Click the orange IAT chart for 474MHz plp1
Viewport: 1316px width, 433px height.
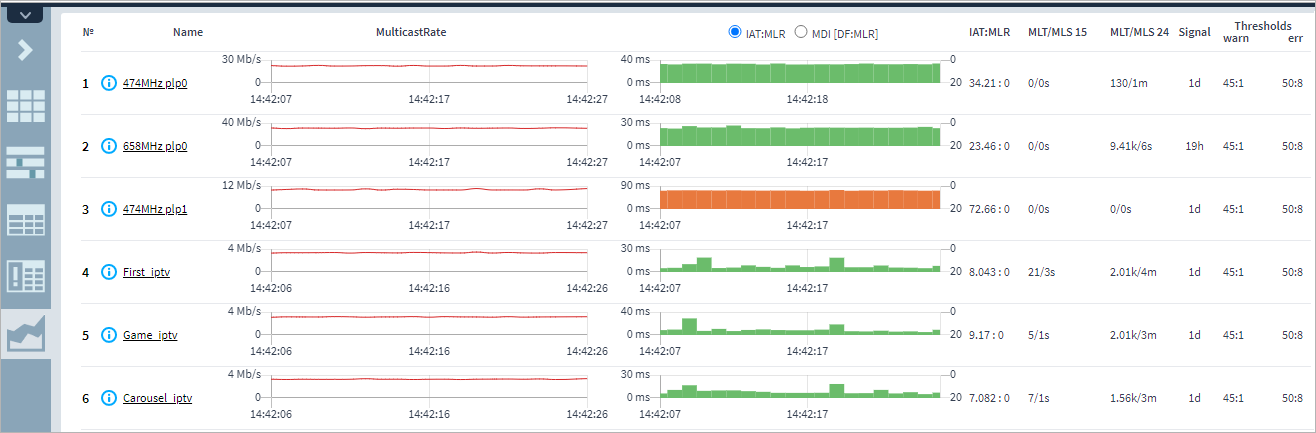pos(800,199)
